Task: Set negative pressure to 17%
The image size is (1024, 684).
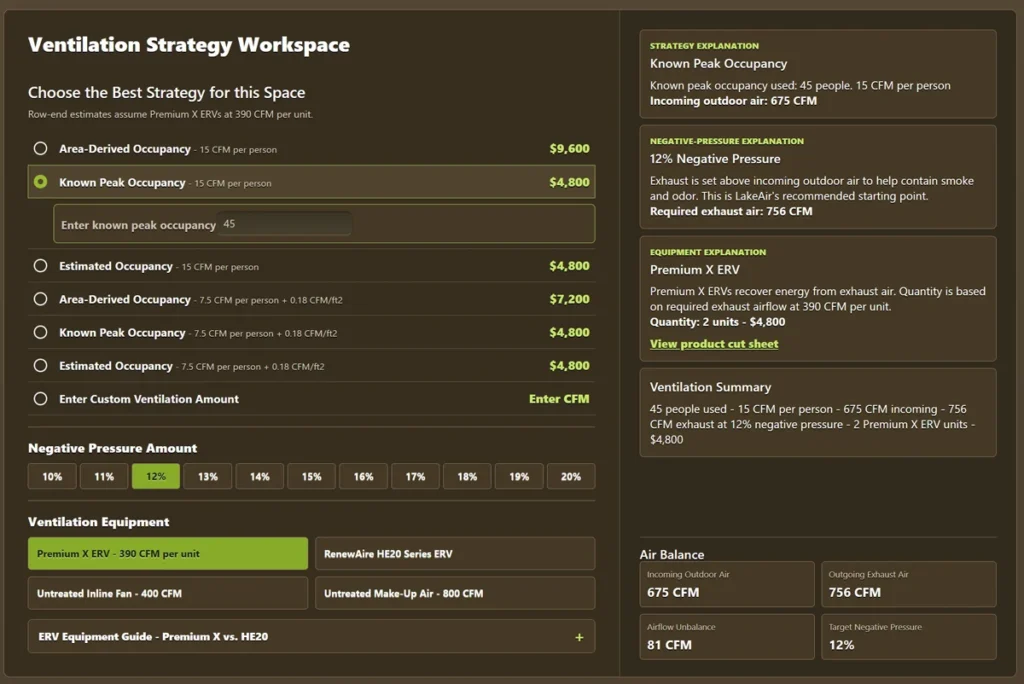Action: (415, 476)
